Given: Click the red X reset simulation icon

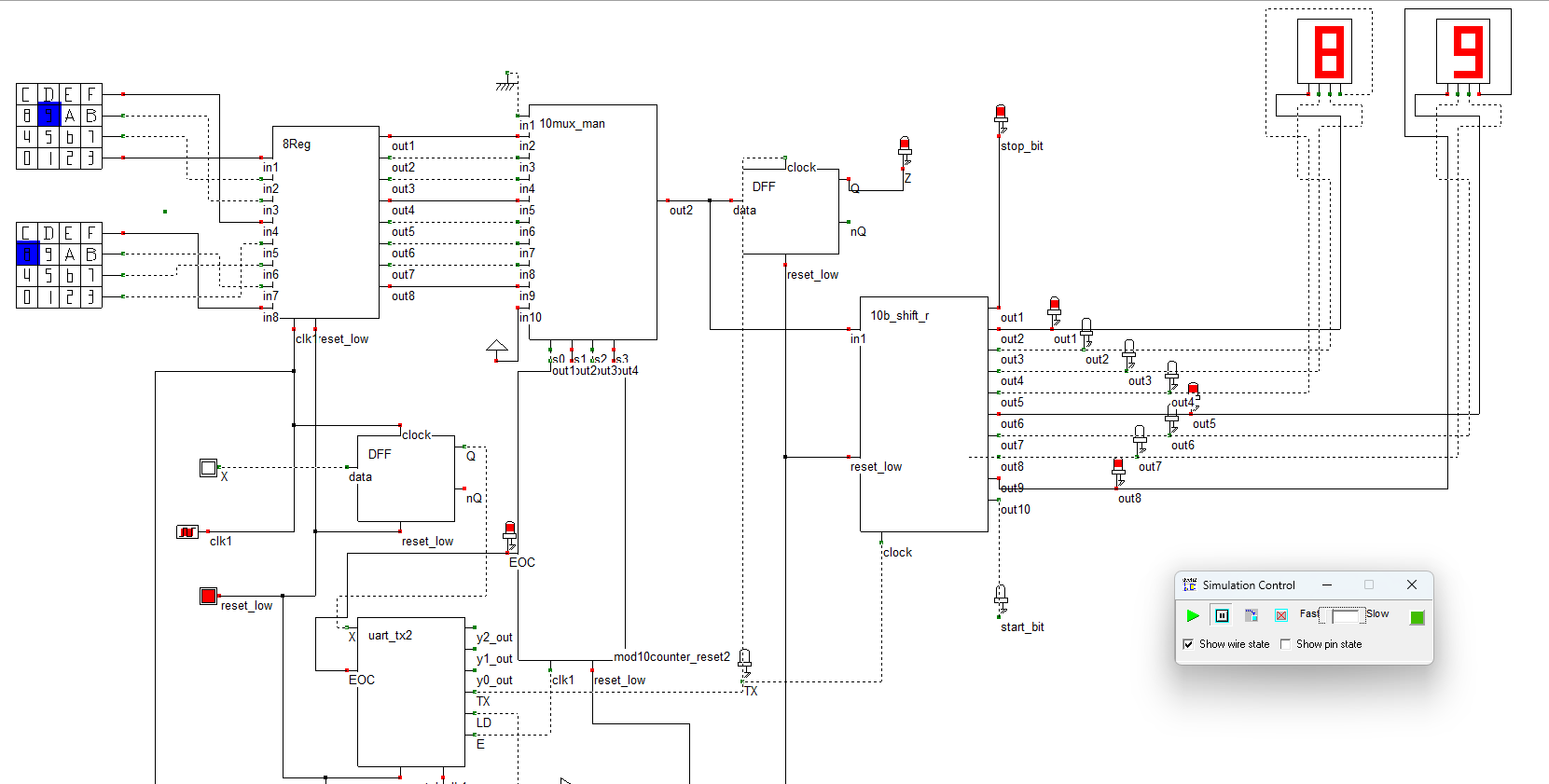Looking at the screenshot, I should point(1281,615).
